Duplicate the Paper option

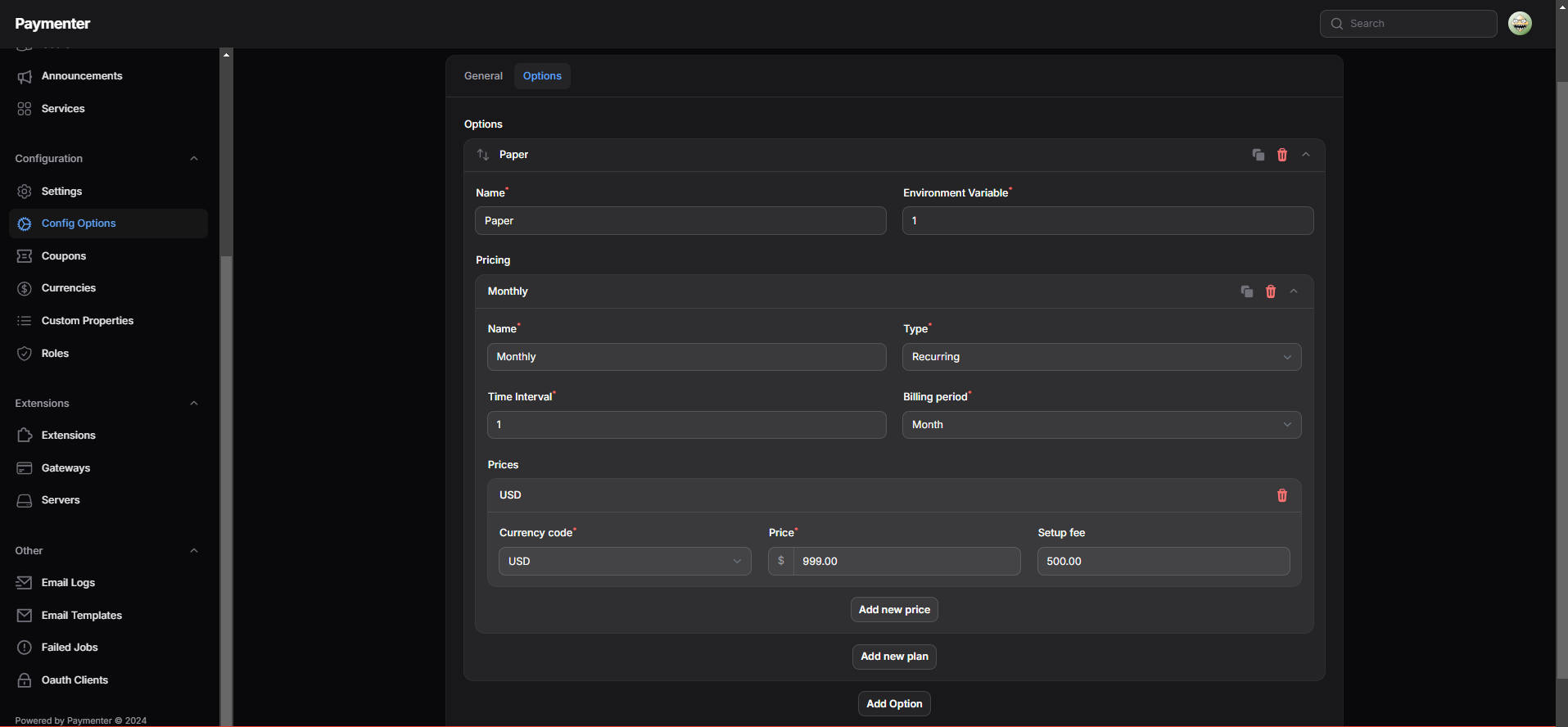click(x=1258, y=155)
